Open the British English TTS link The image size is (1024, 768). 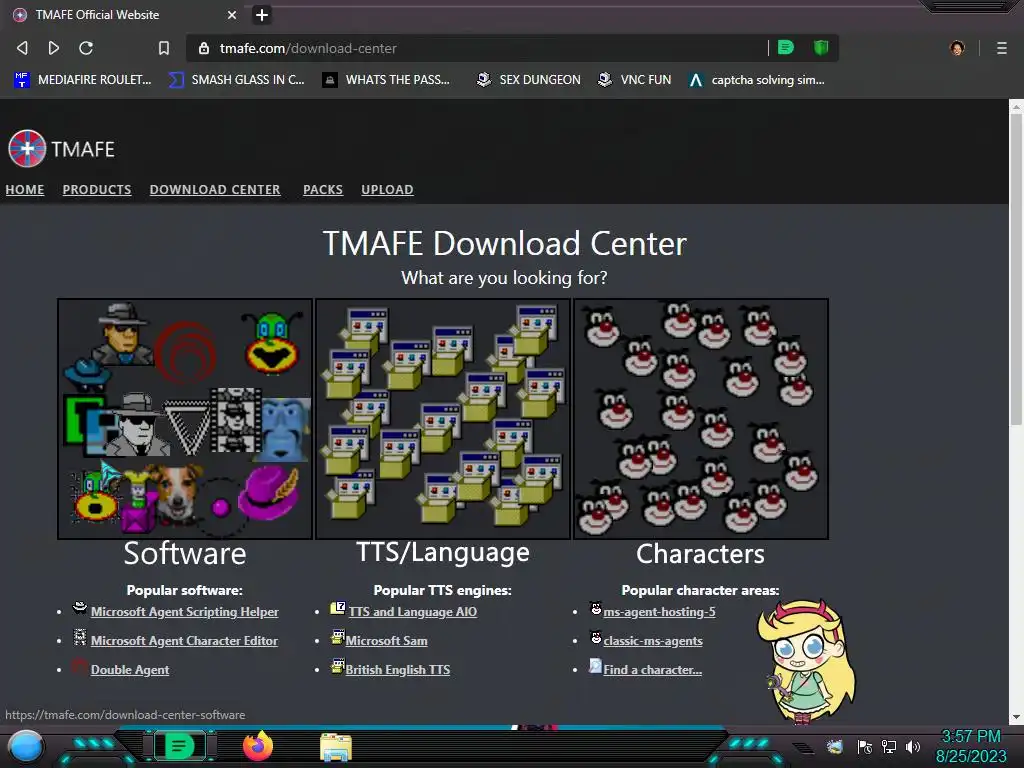pyautogui.click(x=398, y=669)
